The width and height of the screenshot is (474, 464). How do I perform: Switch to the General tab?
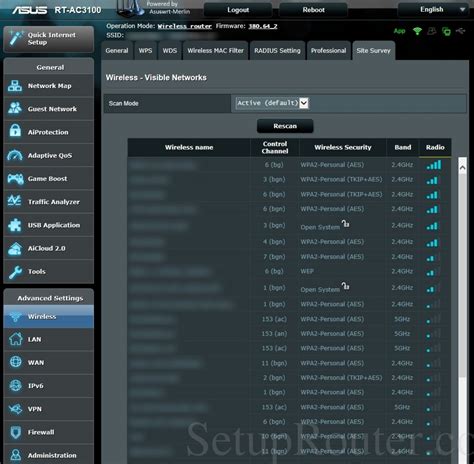pos(117,51)
